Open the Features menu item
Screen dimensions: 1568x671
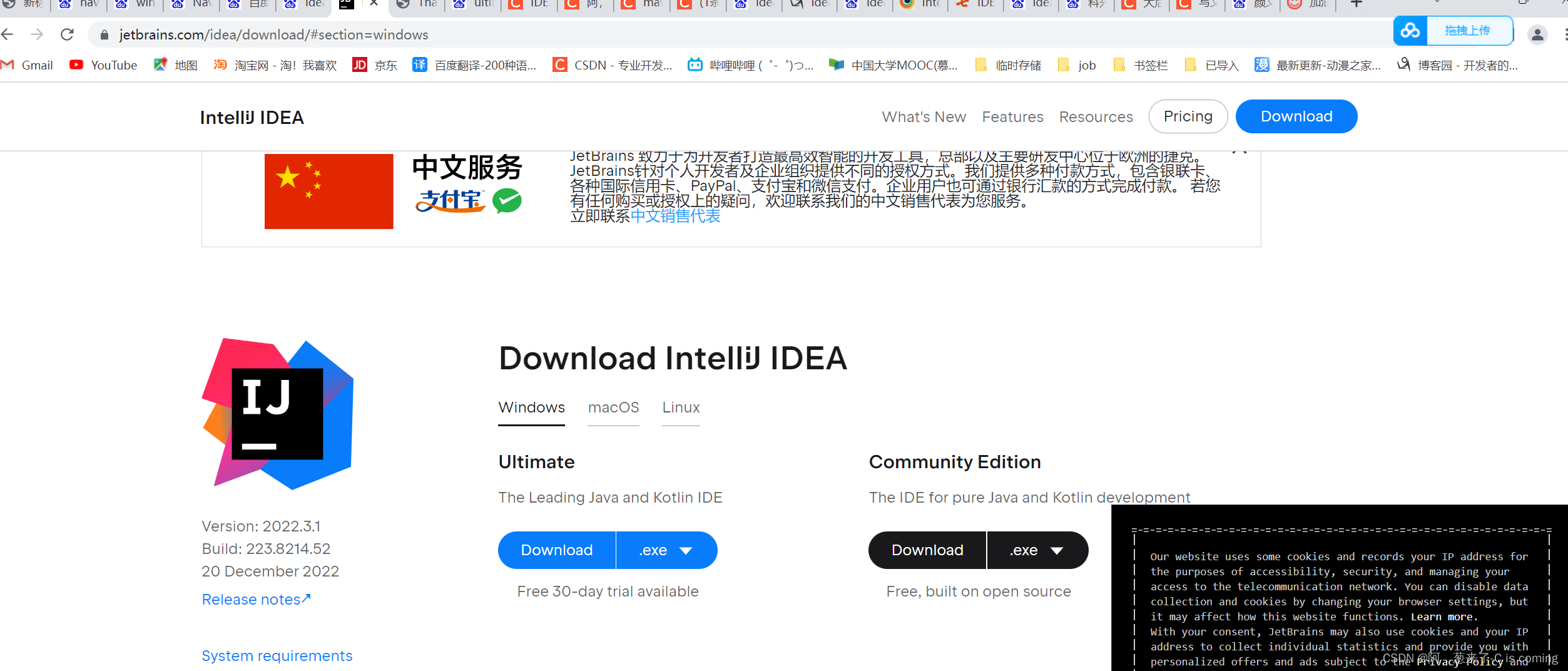[1012, 117]
